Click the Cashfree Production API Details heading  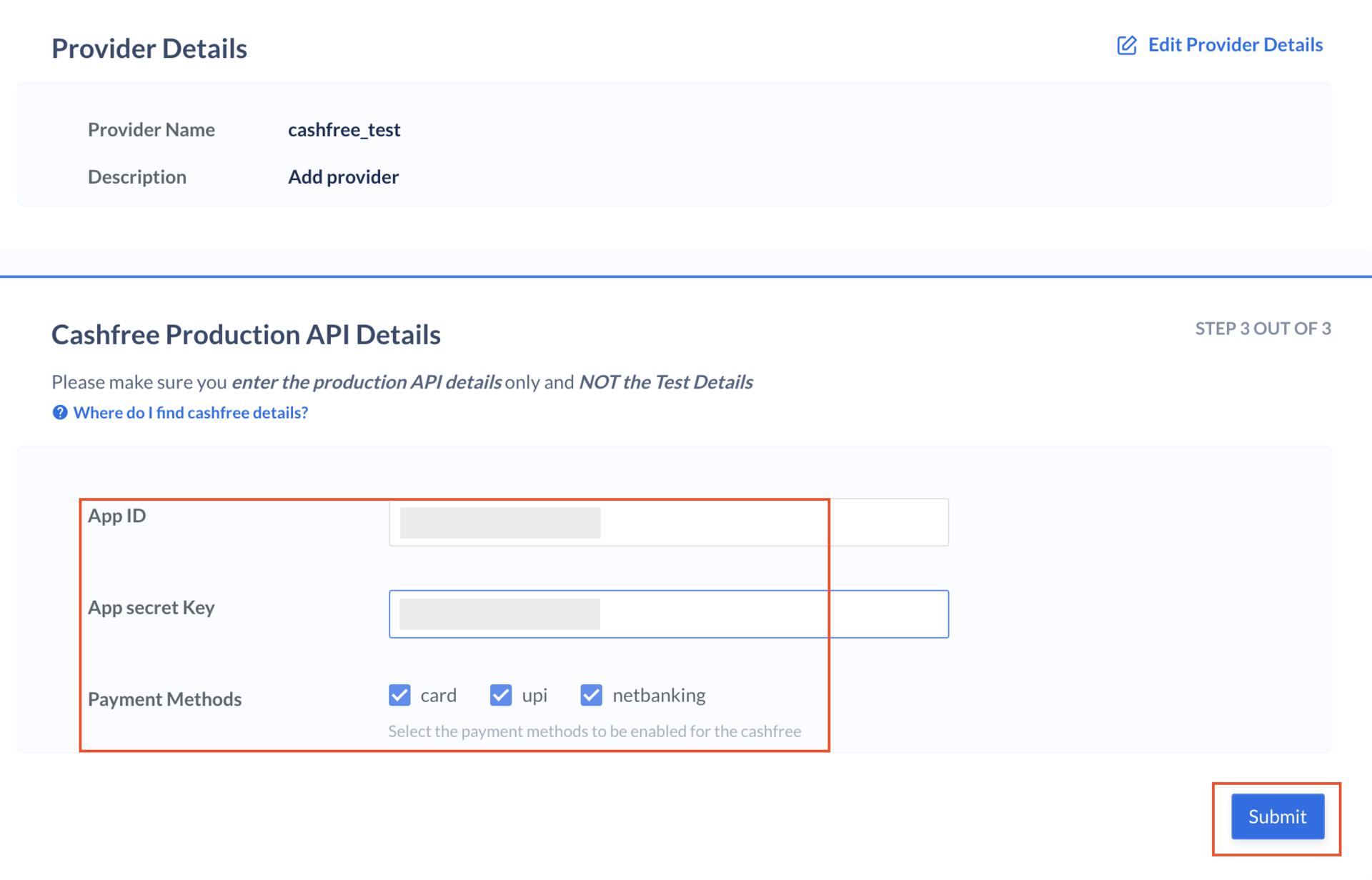pos(246,334)
